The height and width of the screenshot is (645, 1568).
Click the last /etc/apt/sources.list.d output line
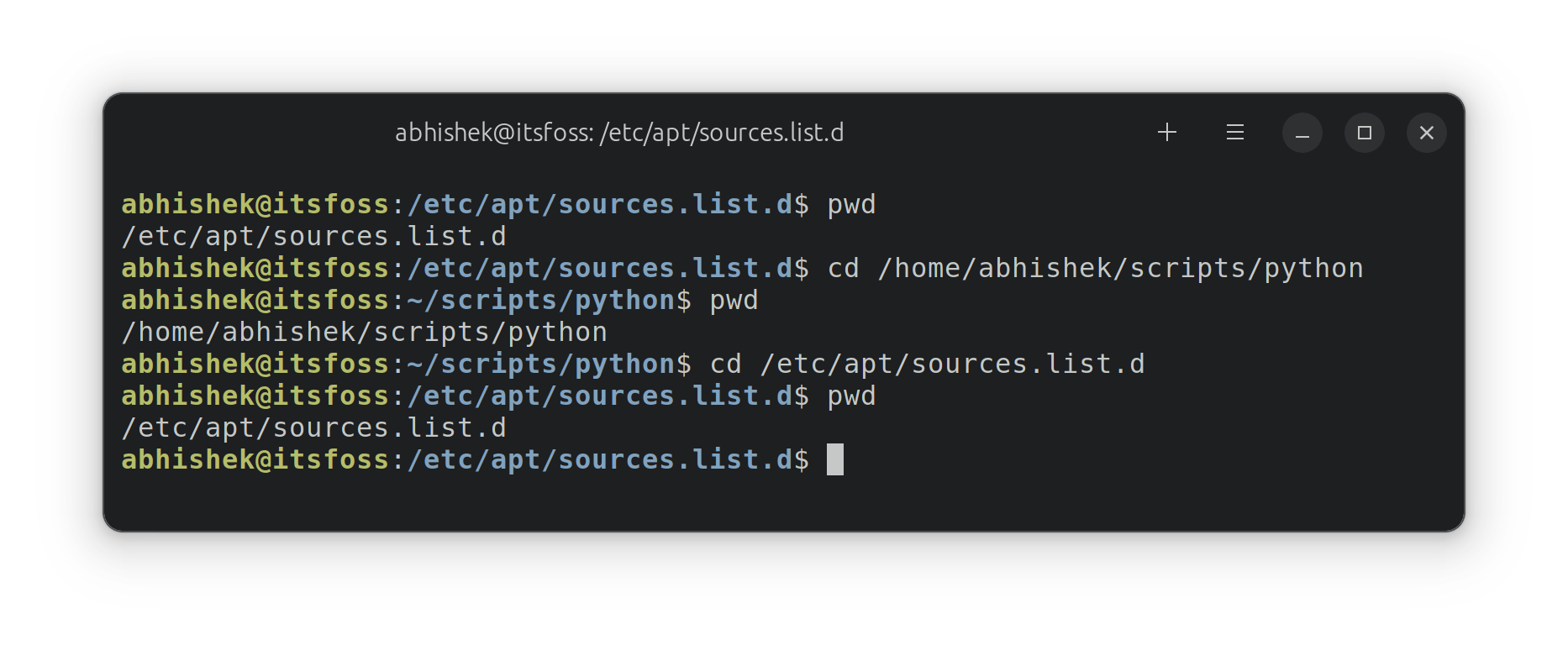click(313, 428)
